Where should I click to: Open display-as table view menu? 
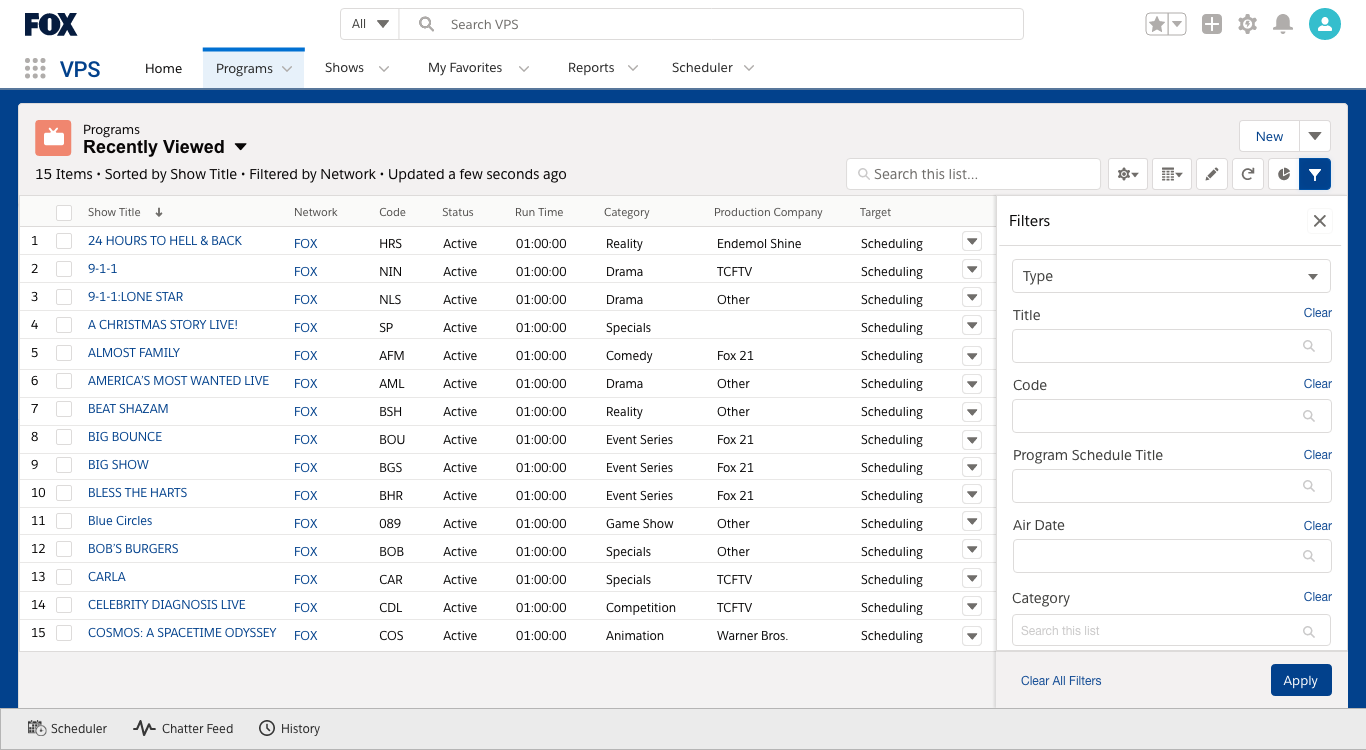(1172, 174)
